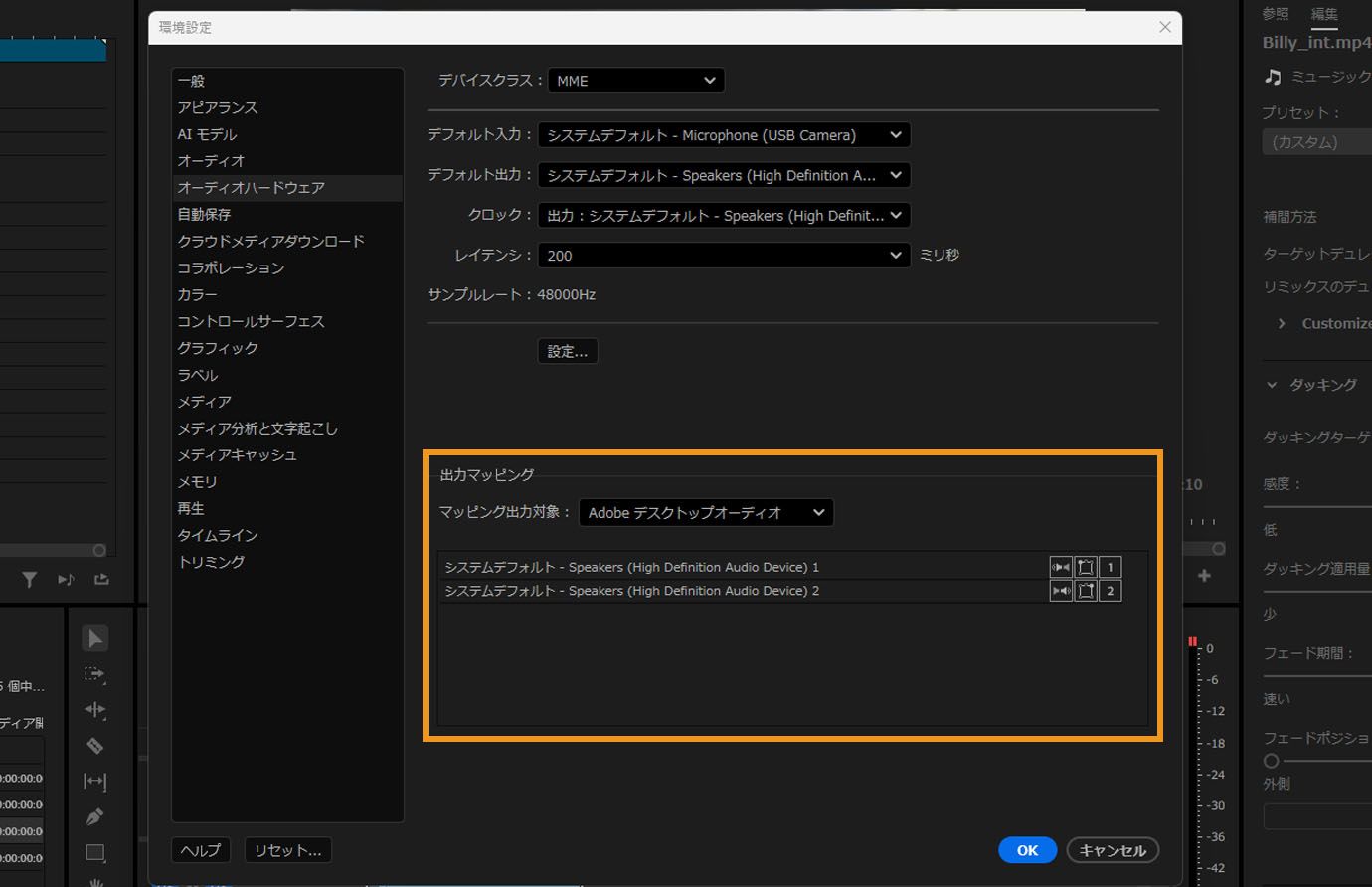Expand the Customize section chevron

point(1282,323)
